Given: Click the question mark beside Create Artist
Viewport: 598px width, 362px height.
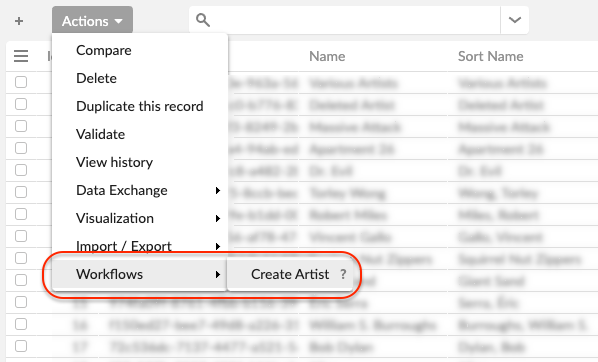Looking at the screenshot, I should 343,274.
